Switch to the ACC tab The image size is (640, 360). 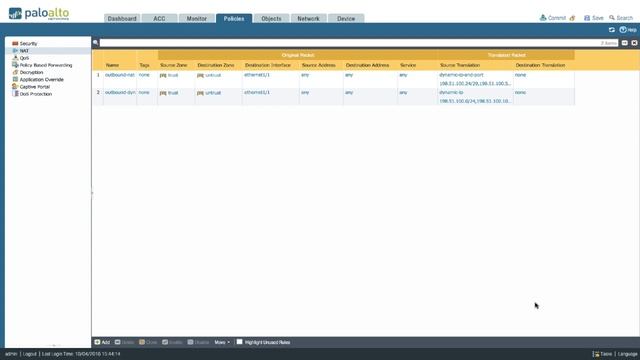click(159, 18)
